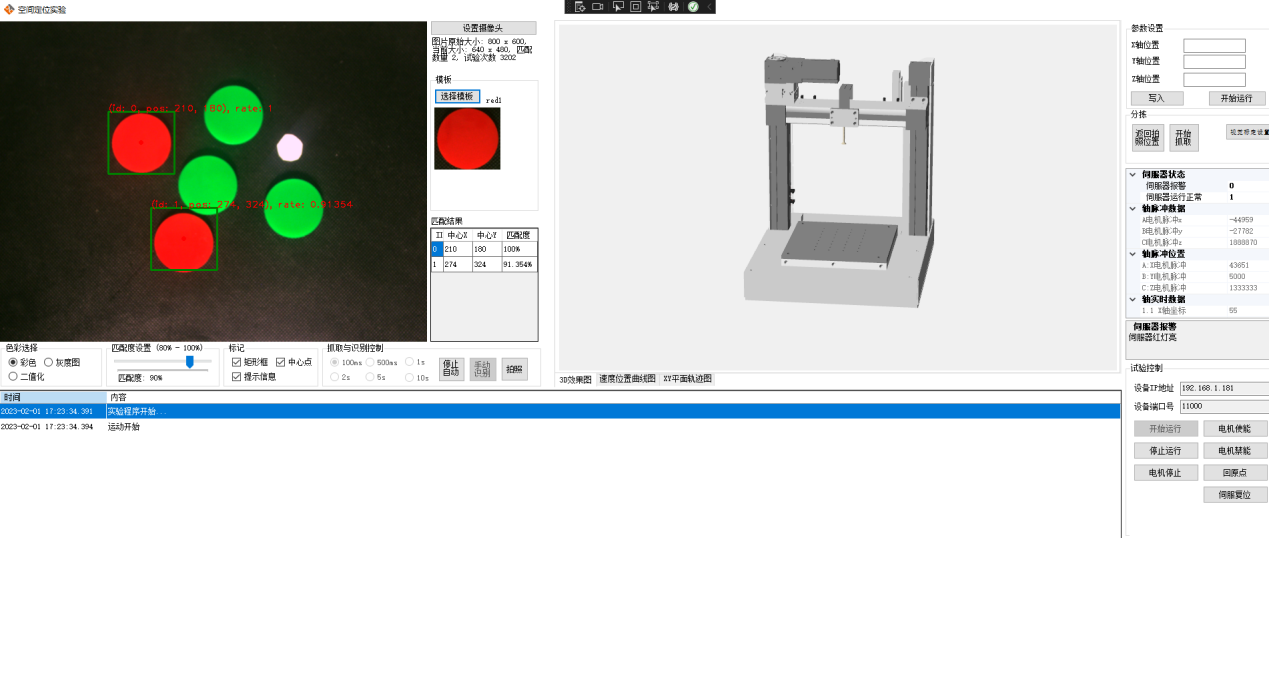The width and height of the screenshot is (1269, 700).
Task: Collapse the 轴脉冲数据 property category
Action: [x=1133, y=208]
